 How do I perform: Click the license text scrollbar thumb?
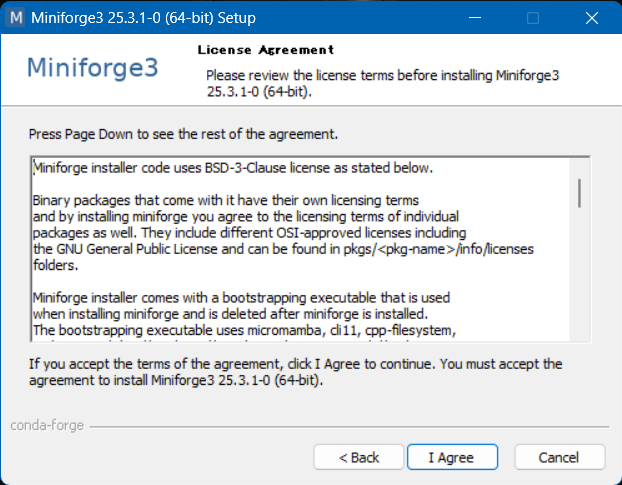(579, 190)
